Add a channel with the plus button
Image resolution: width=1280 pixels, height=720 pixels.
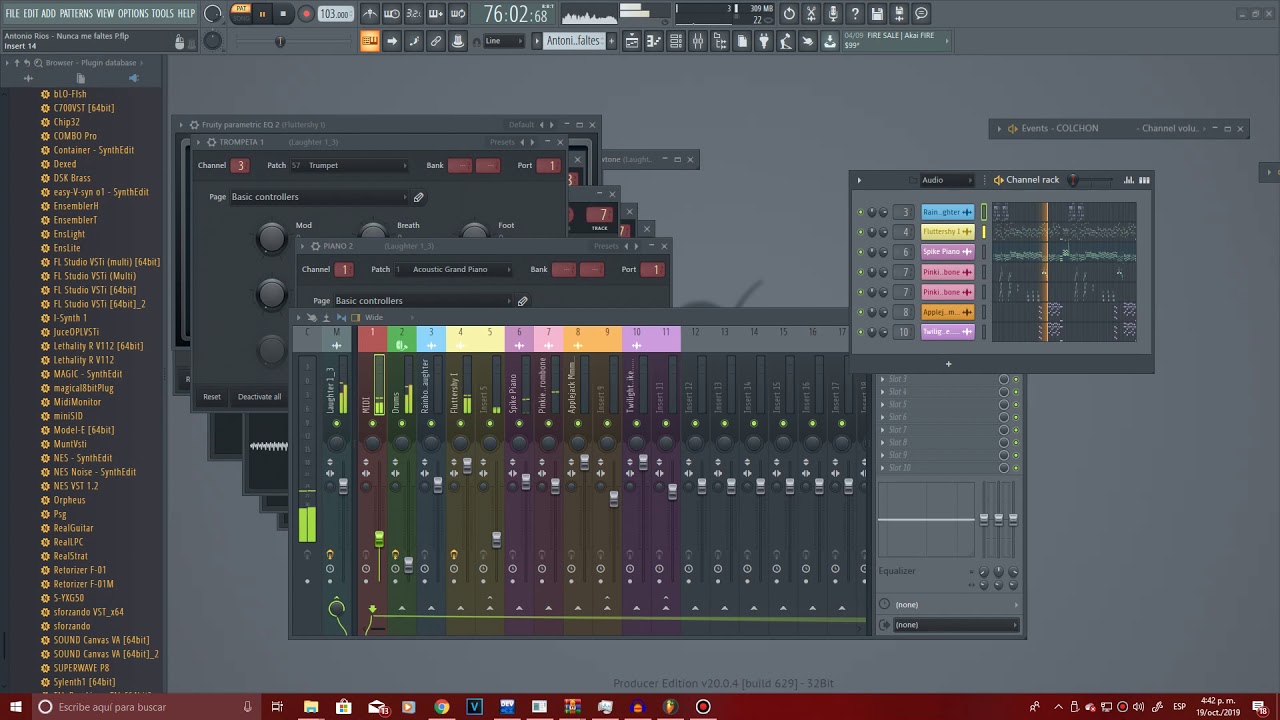pos(949,364)
